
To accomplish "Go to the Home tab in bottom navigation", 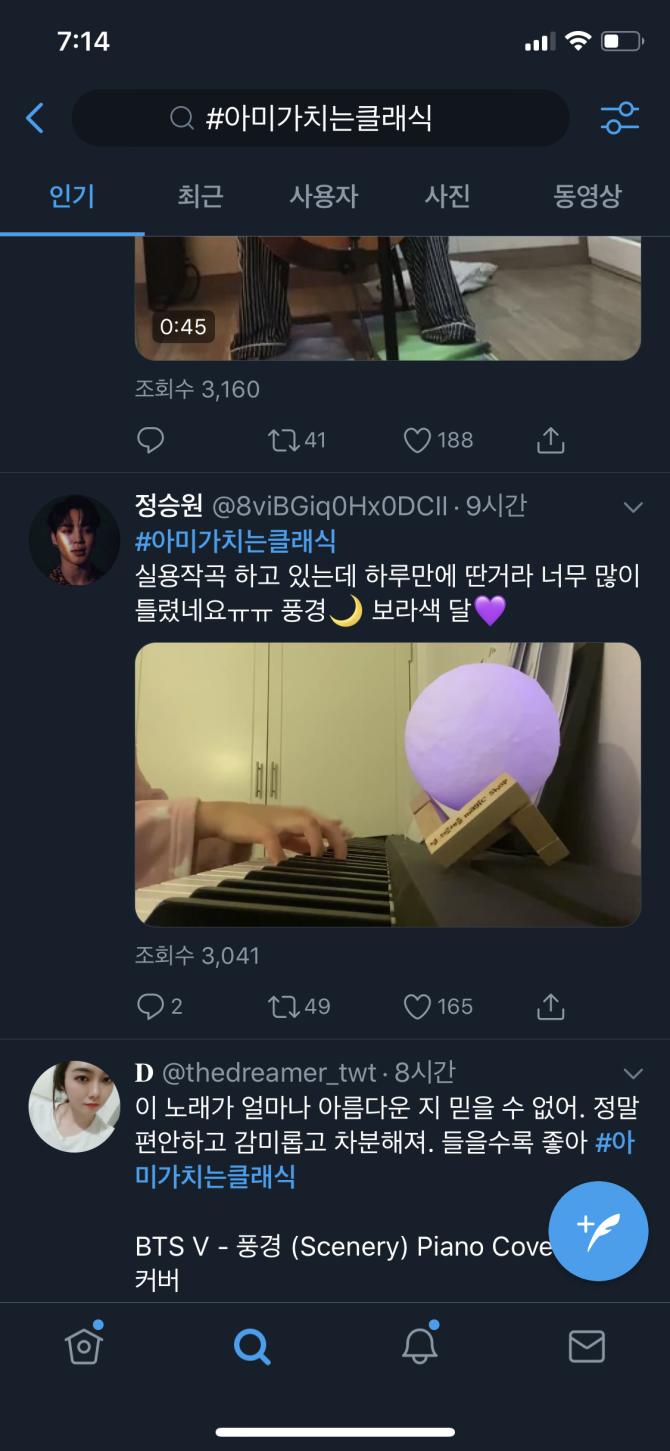I will pos(83,1346).
